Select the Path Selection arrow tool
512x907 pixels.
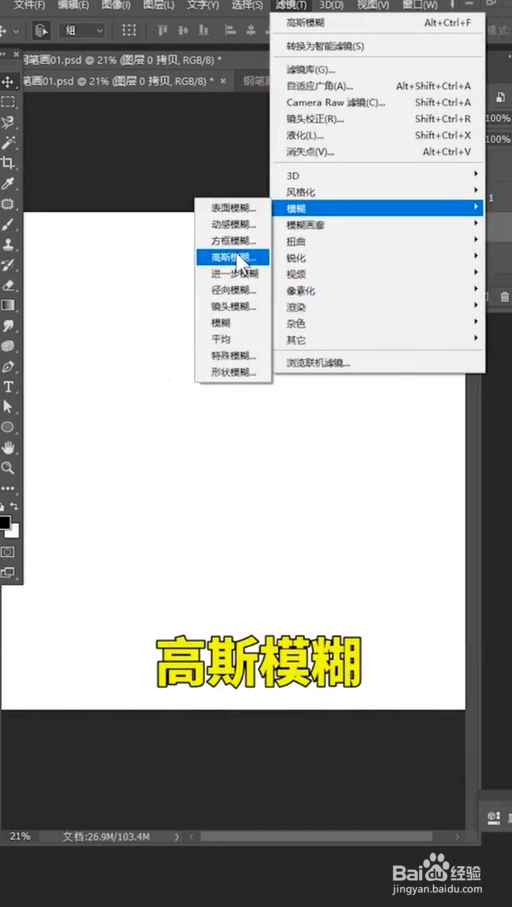pyautogui.click(x=8, y=407)
